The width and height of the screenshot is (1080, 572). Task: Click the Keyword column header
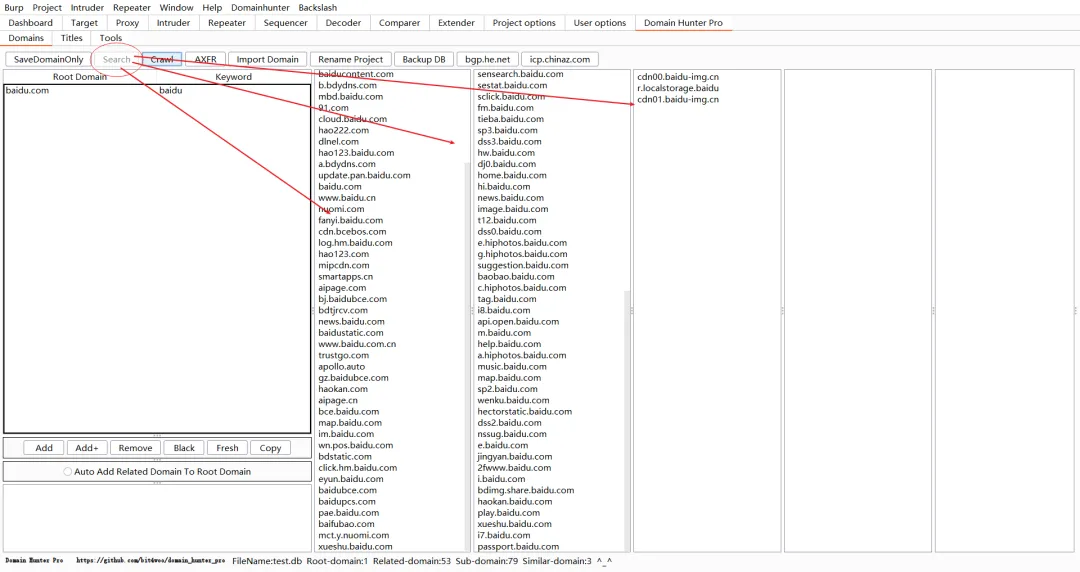click(233, 76)
